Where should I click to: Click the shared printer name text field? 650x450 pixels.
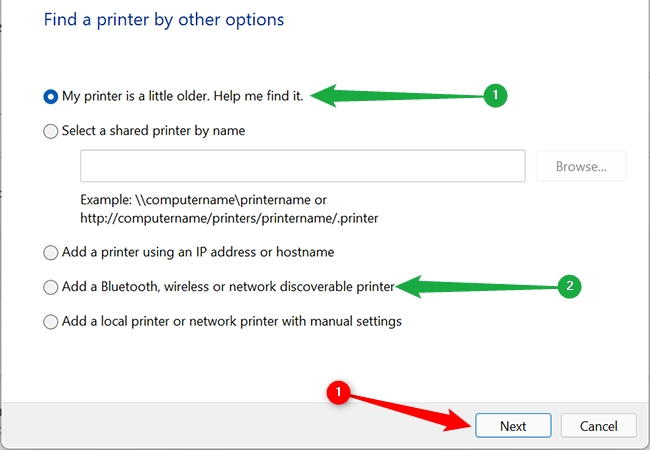click(x=302, y=166)
